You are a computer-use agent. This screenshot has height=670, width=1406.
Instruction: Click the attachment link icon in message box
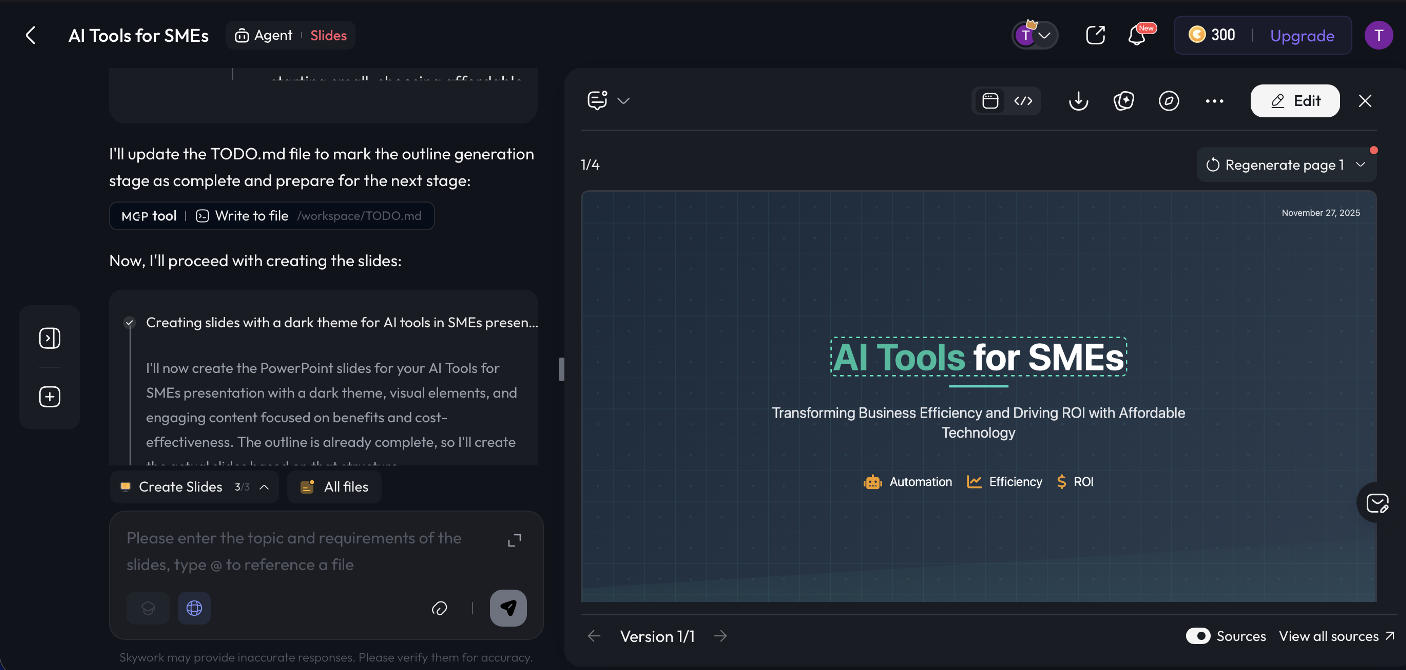coord(439,608)
